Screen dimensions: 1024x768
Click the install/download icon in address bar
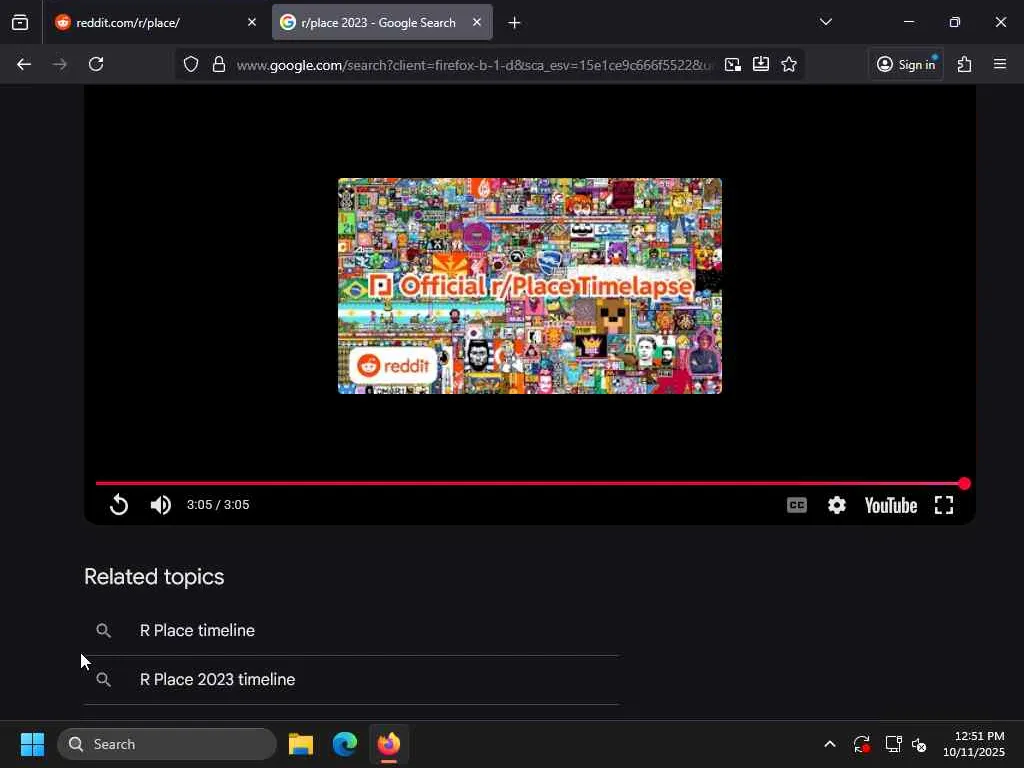point(761,64)
